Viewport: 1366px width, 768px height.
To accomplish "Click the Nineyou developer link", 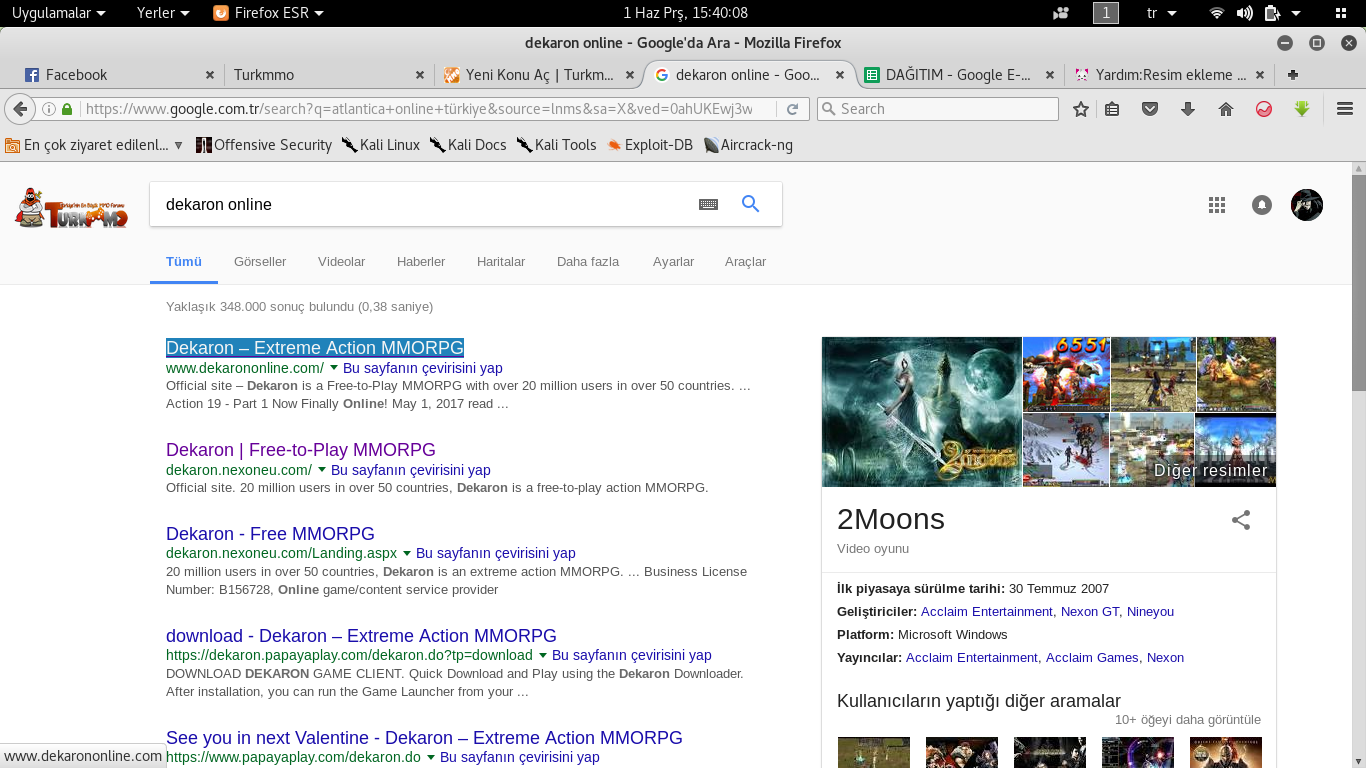I will click(x=1150, y=612).
